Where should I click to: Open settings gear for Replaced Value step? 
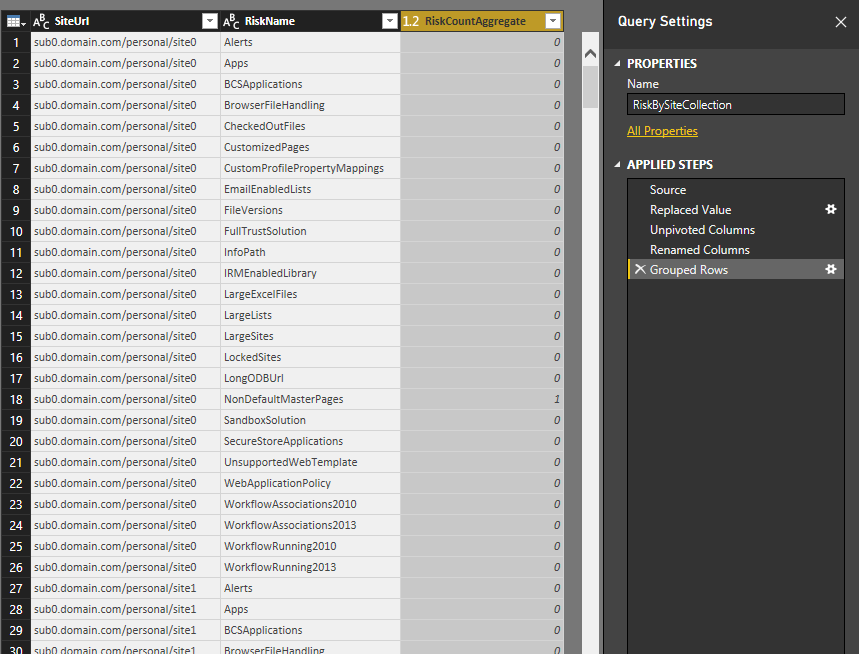coord(830,210)
